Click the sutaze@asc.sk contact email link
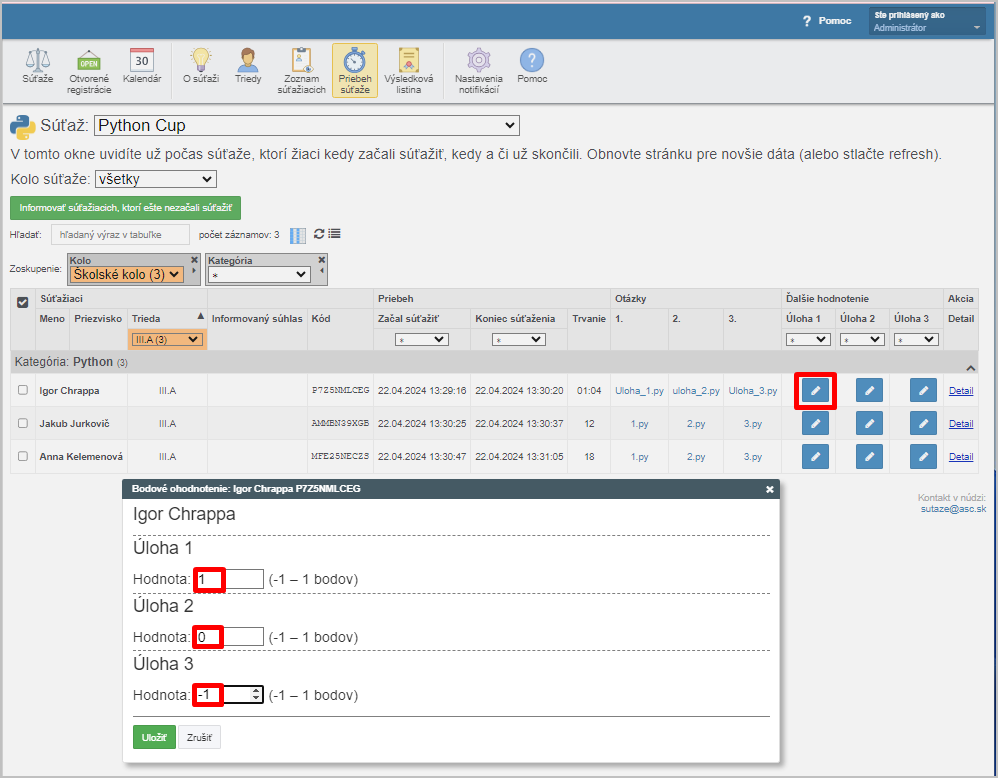 click(953, 509)
